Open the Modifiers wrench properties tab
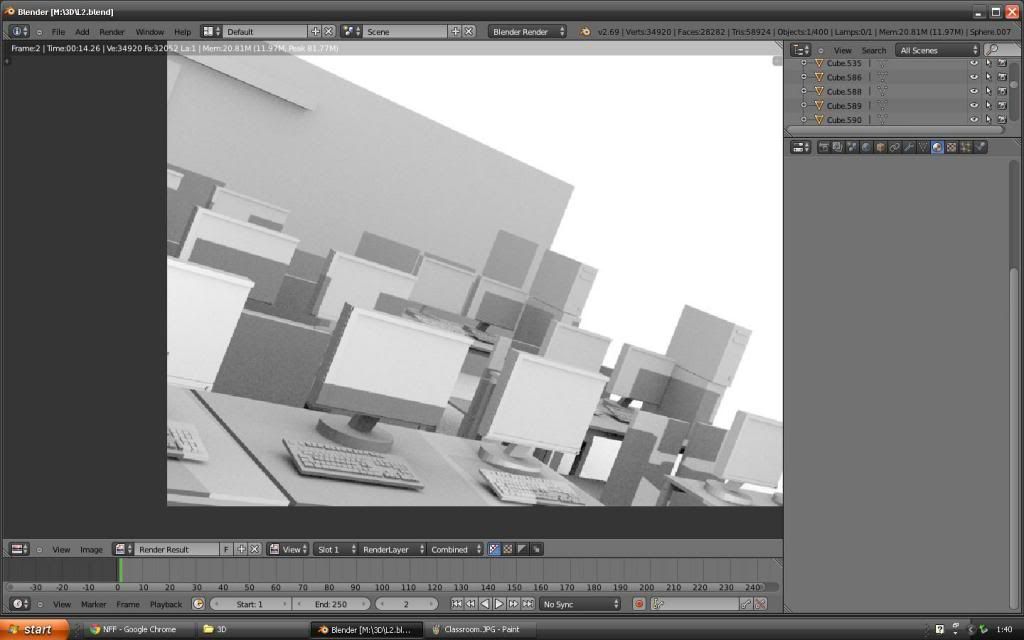The height and width of the screenshot is (640, 1024). [909, 147]
